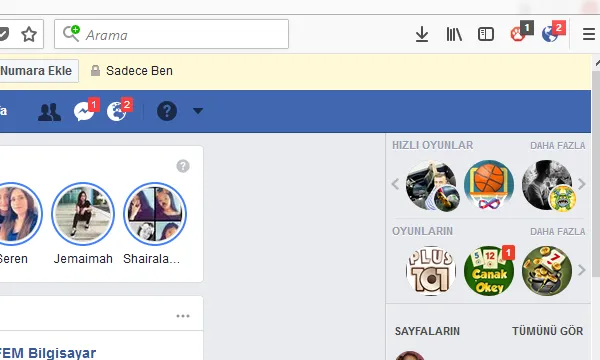Open search engine options via magnifier icon
Image resolution: width=600 pixels, height=360 pixels.
(71, 34)
